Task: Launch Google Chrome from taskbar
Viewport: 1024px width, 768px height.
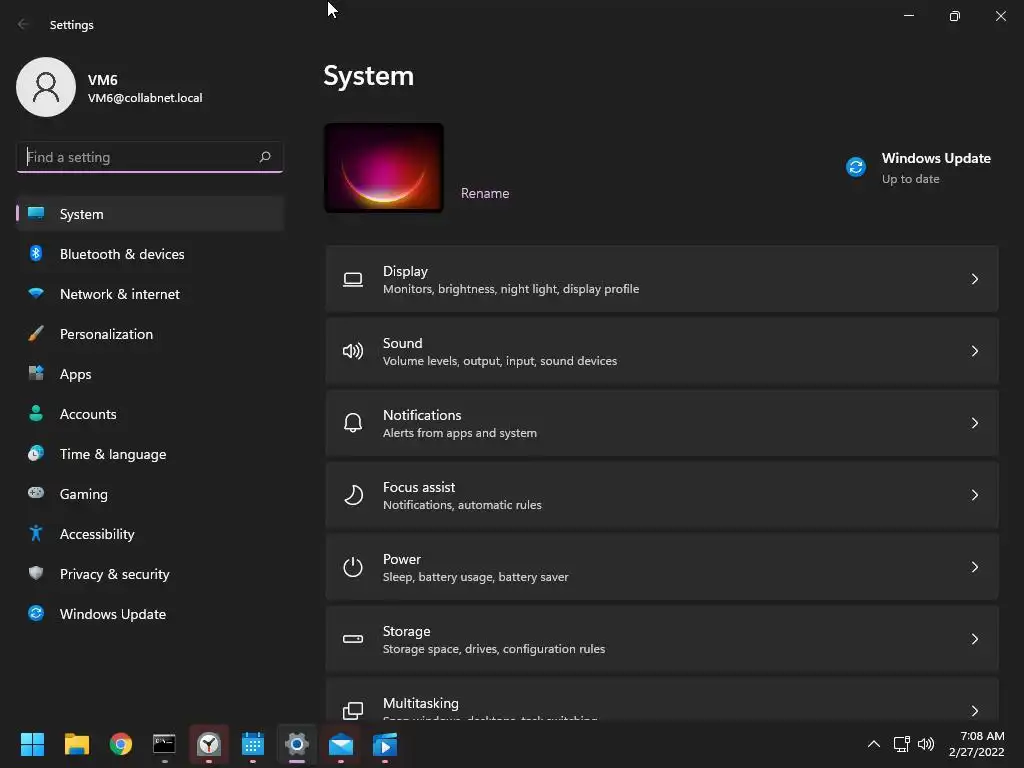Action: (121, 744)
